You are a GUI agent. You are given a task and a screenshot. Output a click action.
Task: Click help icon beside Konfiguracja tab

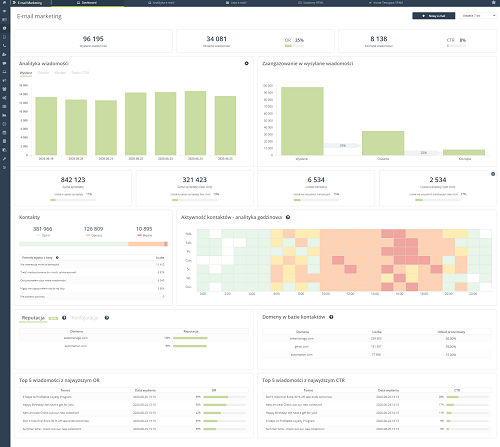click(107, 318)
